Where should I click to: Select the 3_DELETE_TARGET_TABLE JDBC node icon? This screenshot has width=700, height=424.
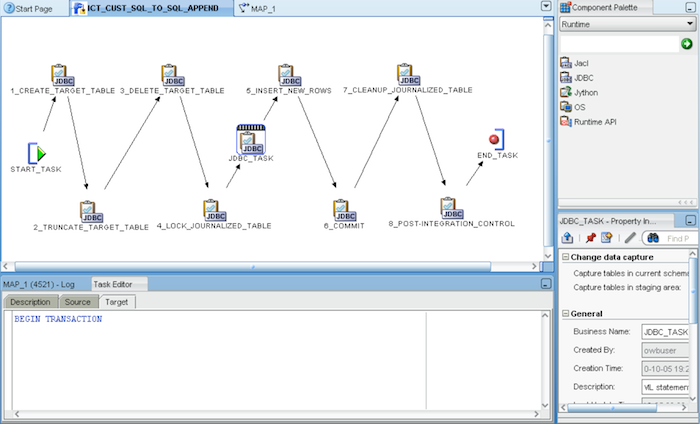(x=172, y=75)
